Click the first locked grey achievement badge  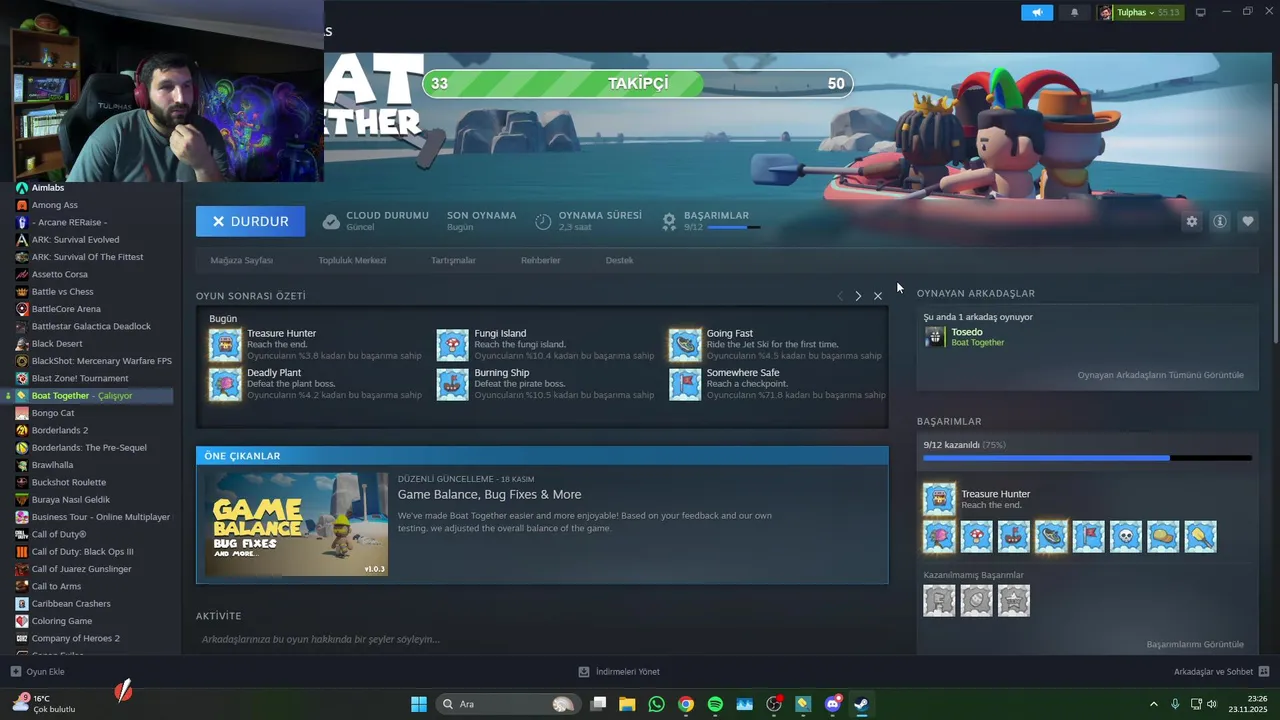click(x=939, y=600)
